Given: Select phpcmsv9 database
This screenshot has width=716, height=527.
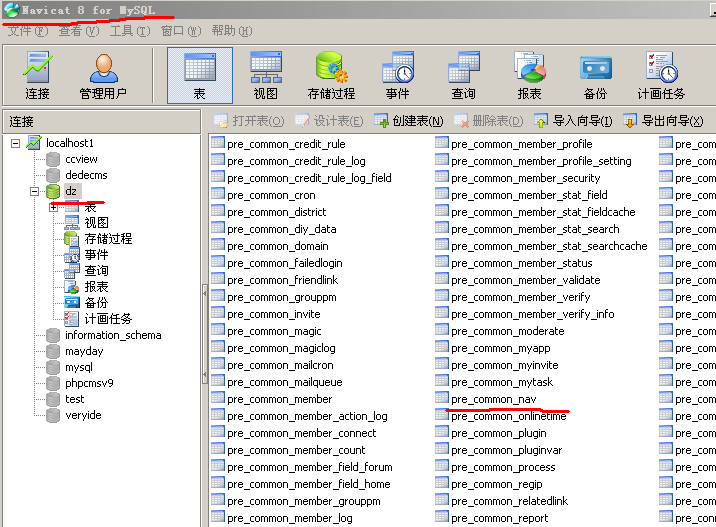Looking at the screenshot, I should [x=90, y=383].
